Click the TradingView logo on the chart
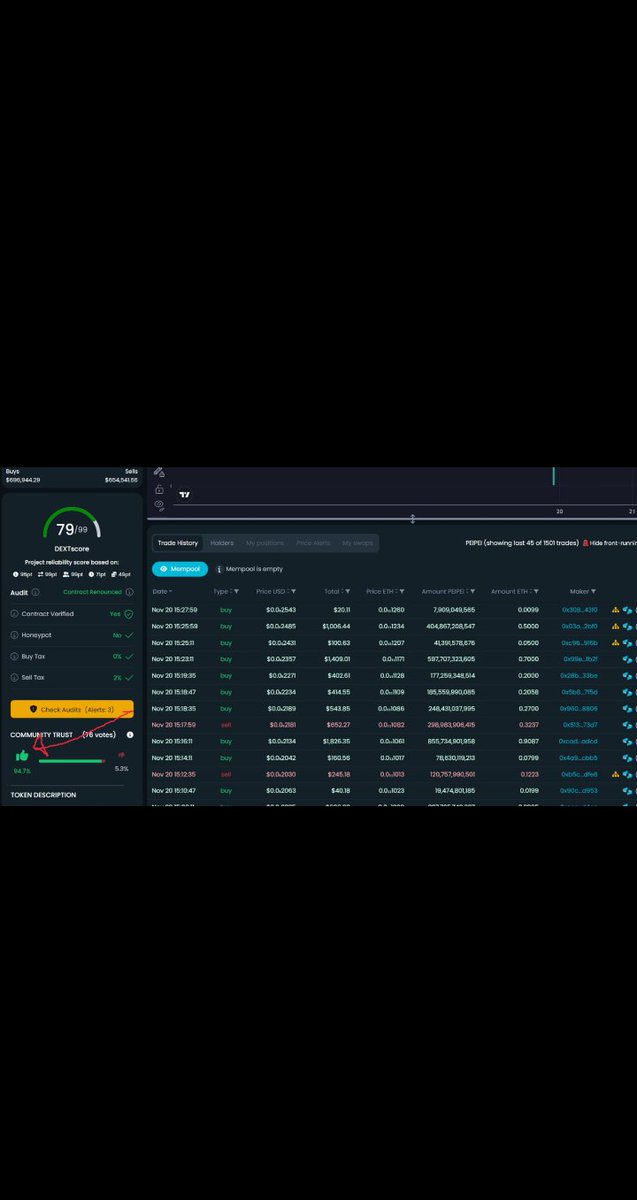The height and width of the screenshot is (1200, 637). [x=184, y=494]
